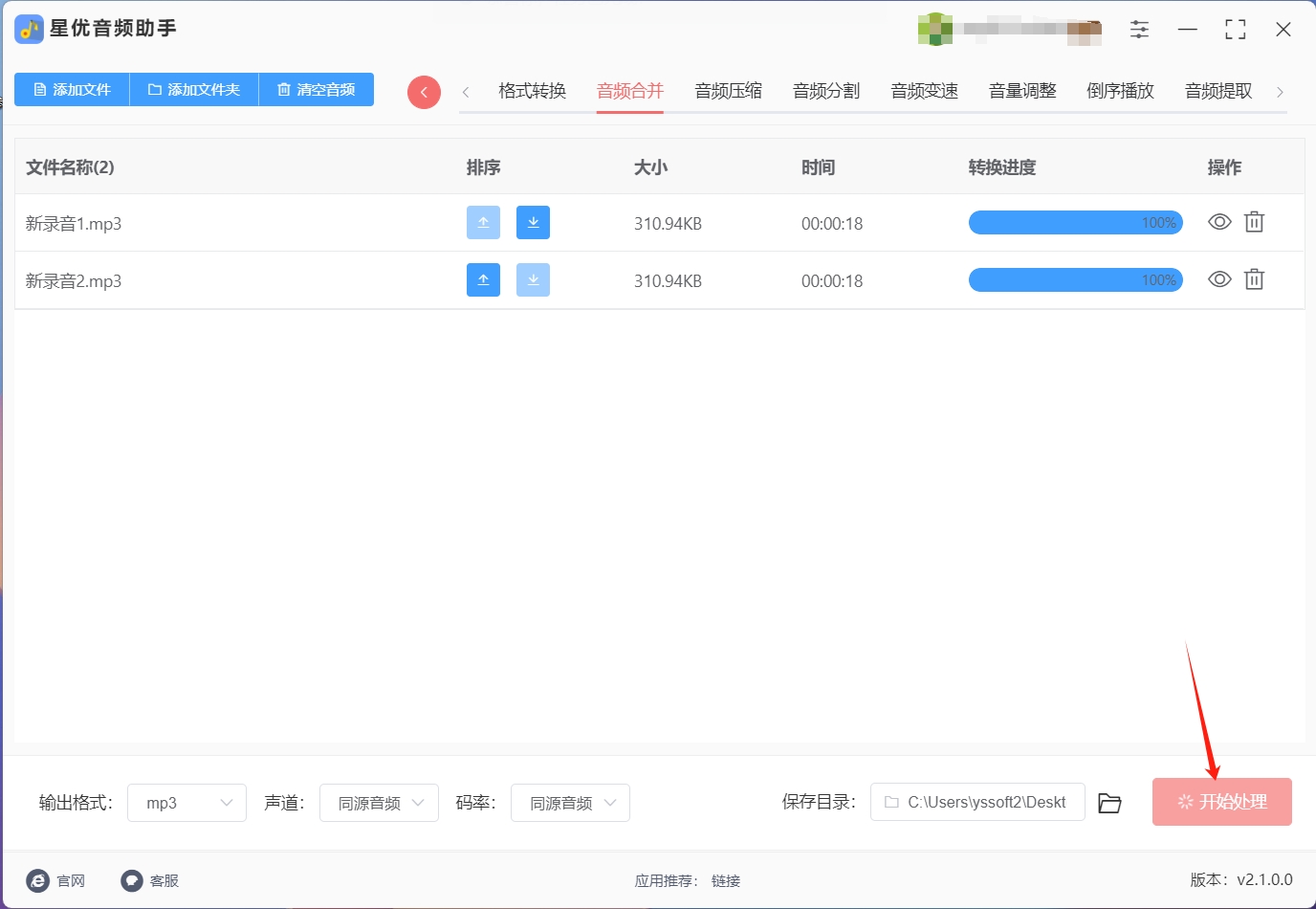This screenshot has width=1316, height=909.
Task: Click the 星优音频助手 app logo
Action: pos(29,30)
